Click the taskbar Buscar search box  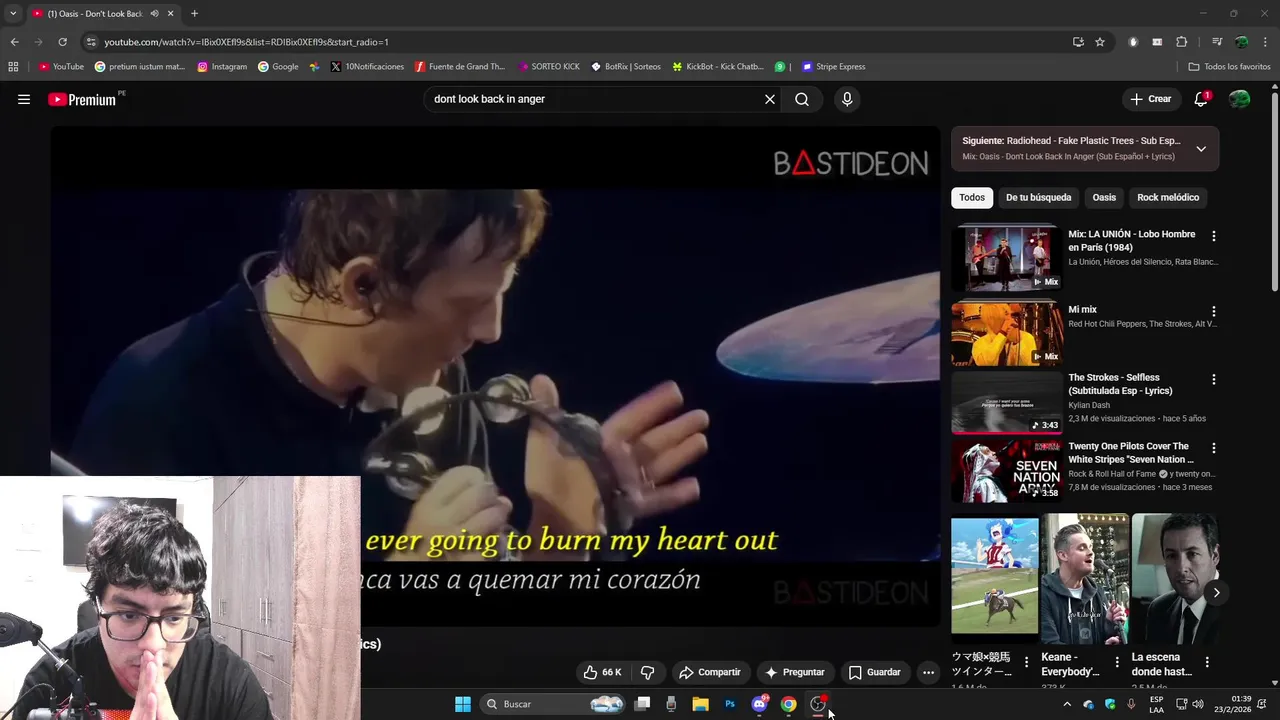point(553,704)
